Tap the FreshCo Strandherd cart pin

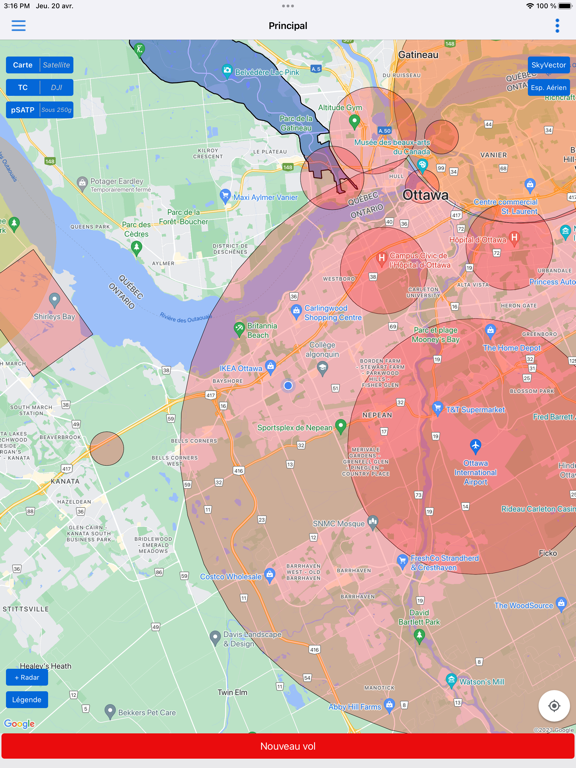coord(402,561)
